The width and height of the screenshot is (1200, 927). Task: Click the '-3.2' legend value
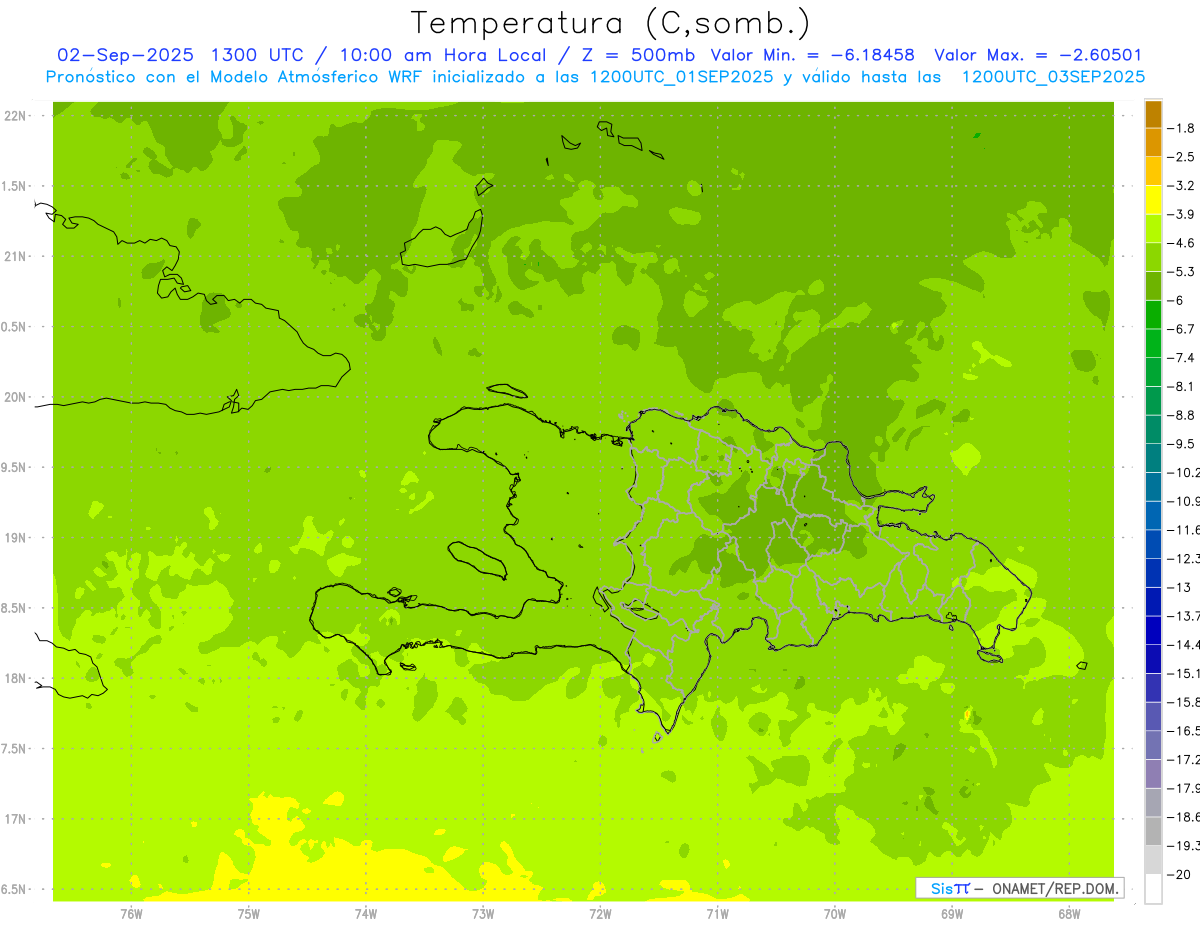coord(1181,186)
